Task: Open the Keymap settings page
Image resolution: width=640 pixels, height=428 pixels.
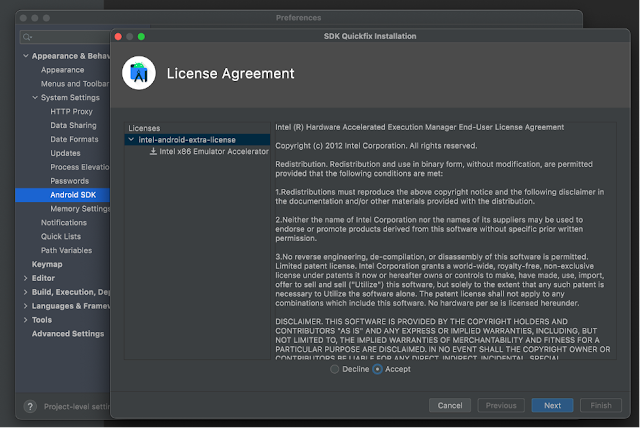Action: (x=47, y=264)
